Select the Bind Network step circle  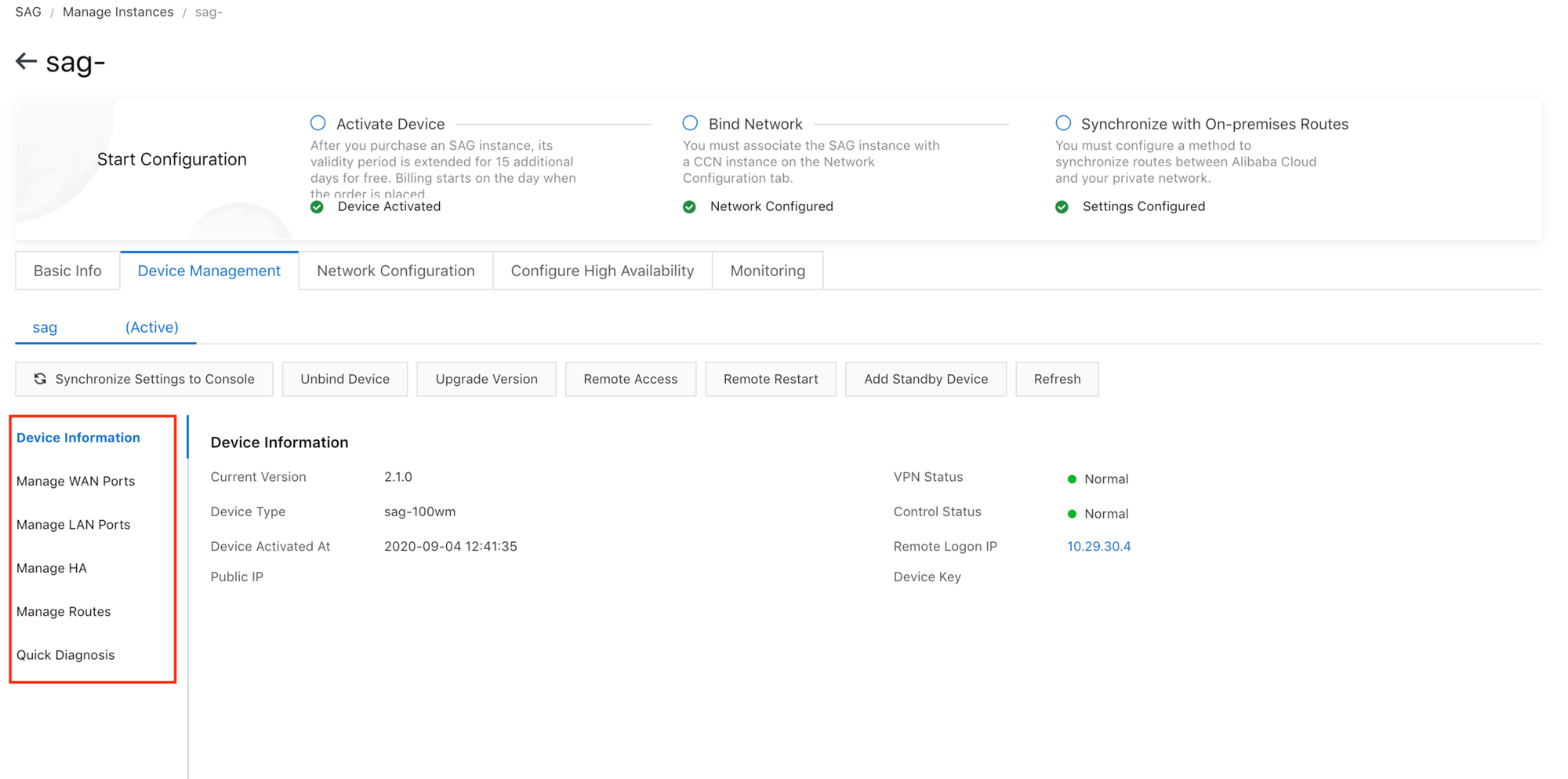click(690, 123)
